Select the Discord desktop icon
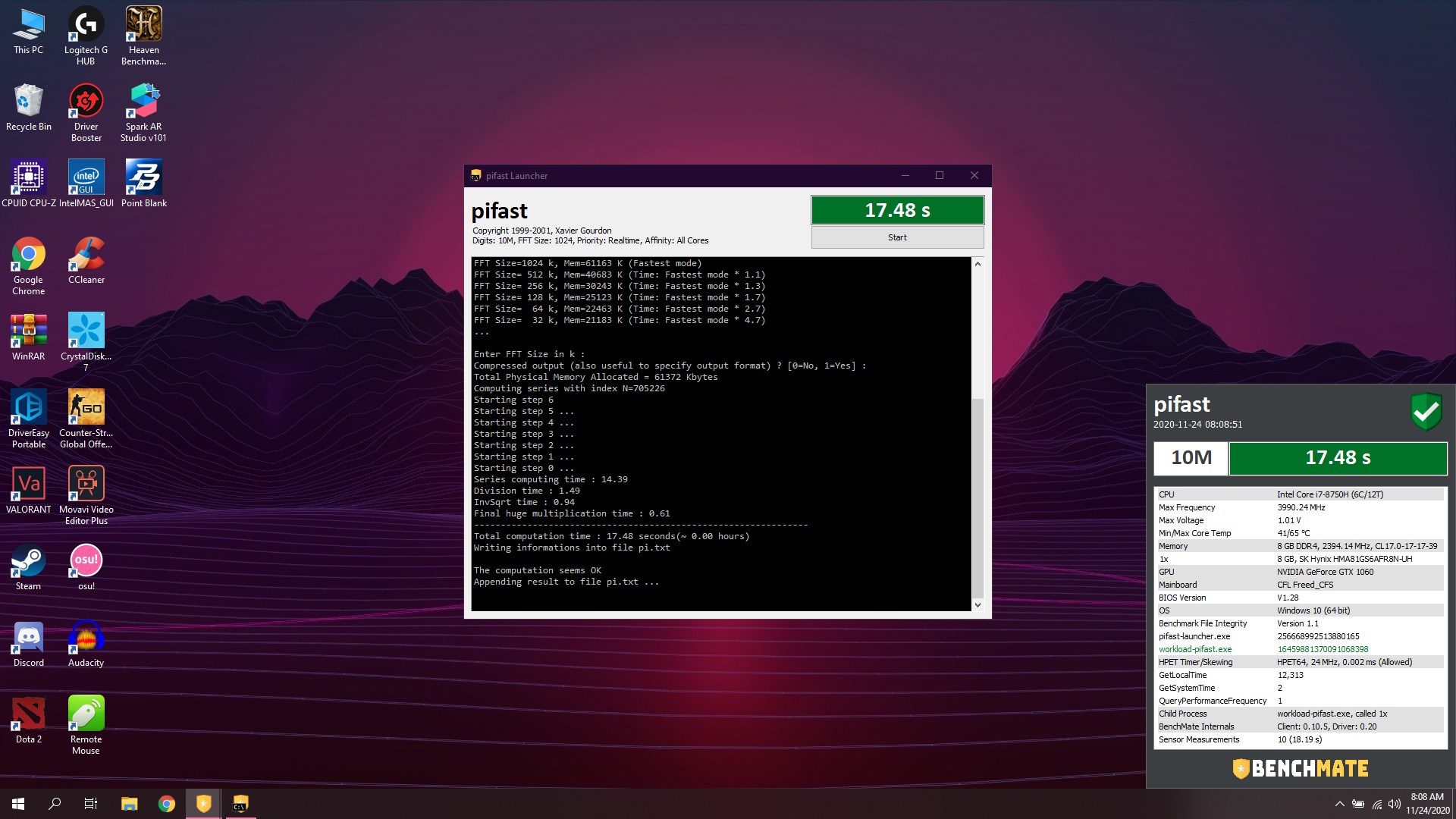 pos(28,644)
